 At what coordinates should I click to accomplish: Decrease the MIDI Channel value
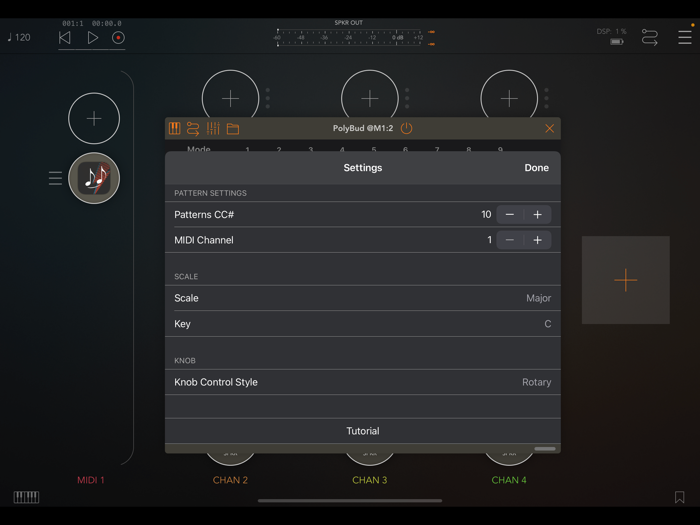(510, 240)
